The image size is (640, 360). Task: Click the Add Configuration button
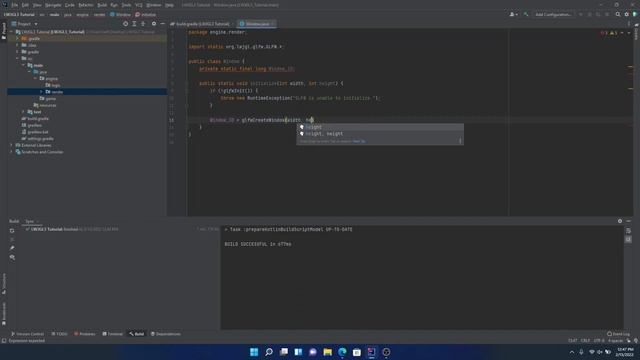553,14
